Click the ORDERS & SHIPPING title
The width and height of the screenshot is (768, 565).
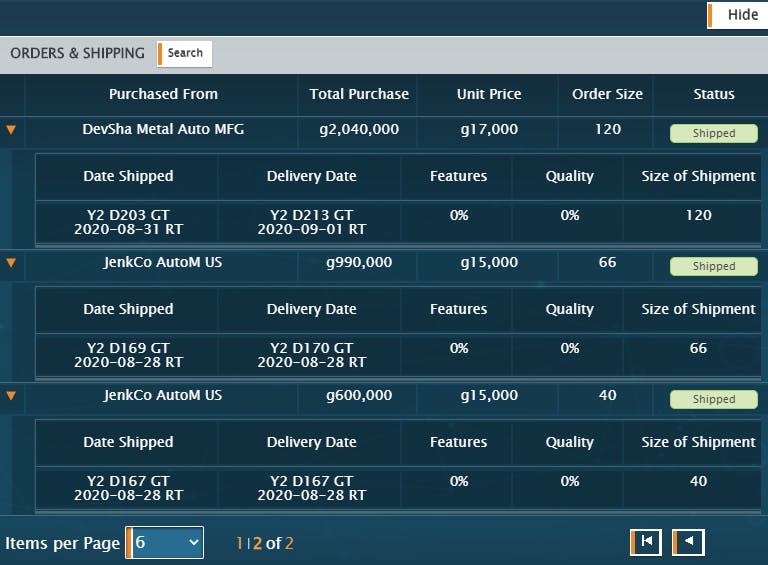[x=77, y=53]
